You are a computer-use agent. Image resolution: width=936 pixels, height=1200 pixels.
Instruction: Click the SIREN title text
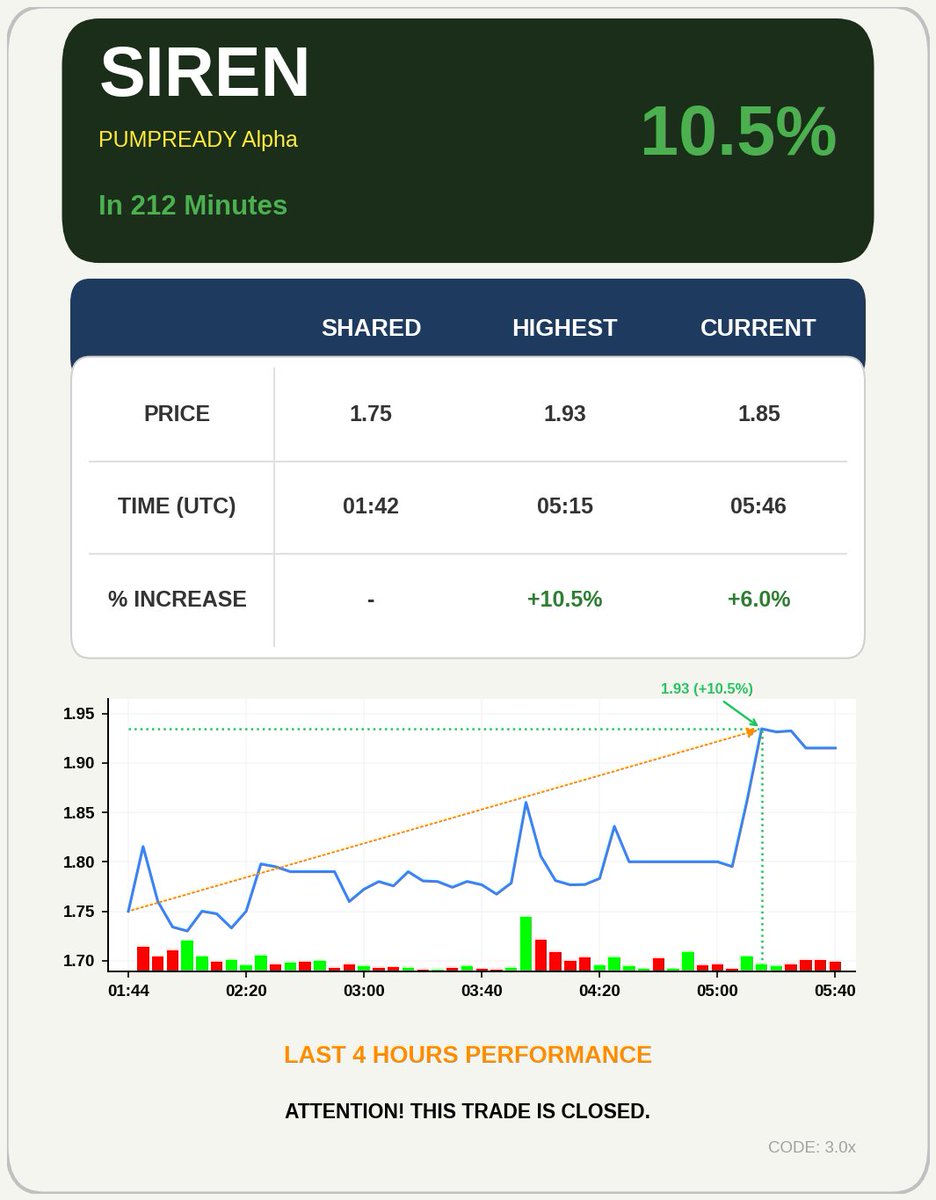[205, 72]
